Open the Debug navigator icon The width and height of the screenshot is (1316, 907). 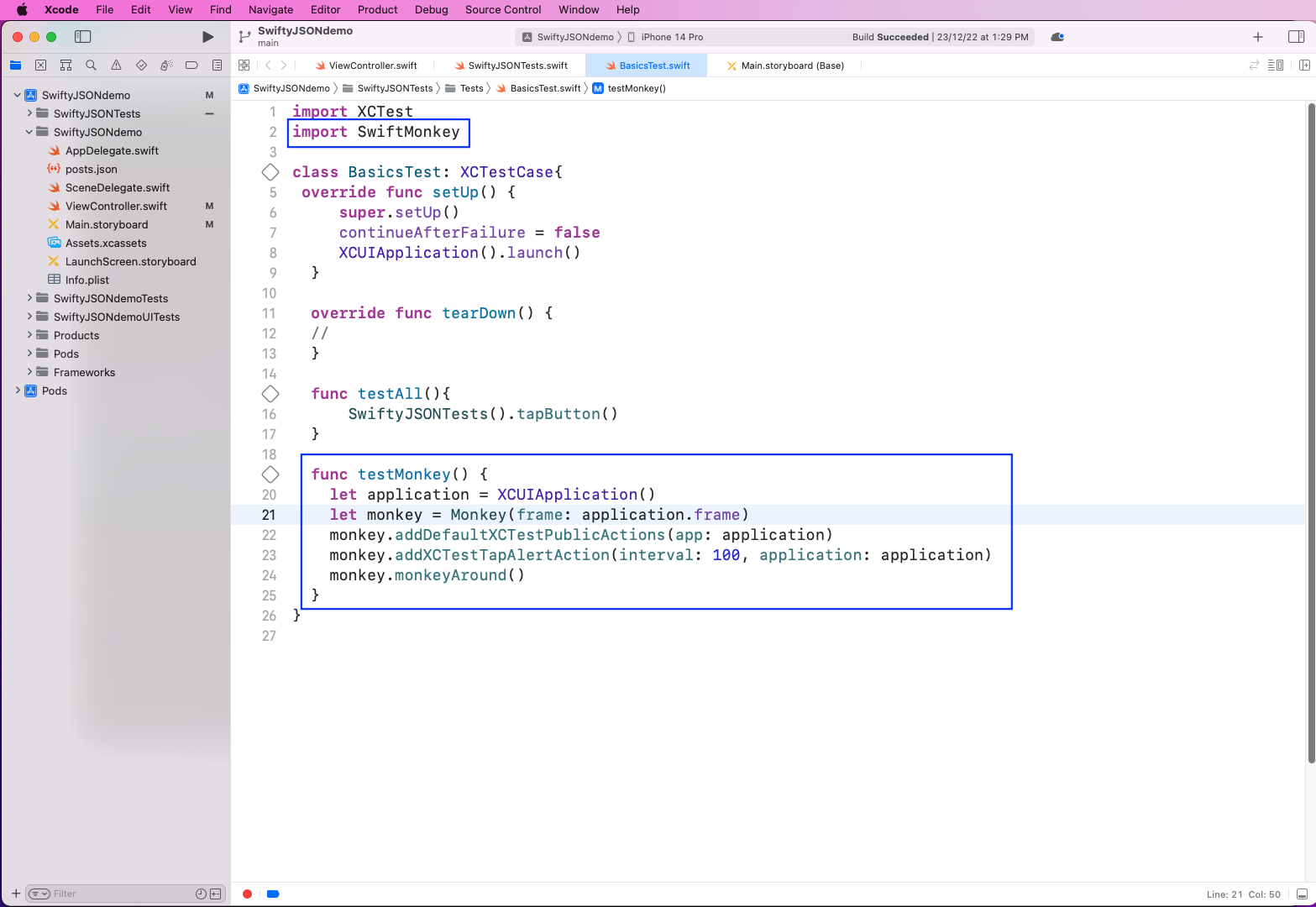[166, 66]
